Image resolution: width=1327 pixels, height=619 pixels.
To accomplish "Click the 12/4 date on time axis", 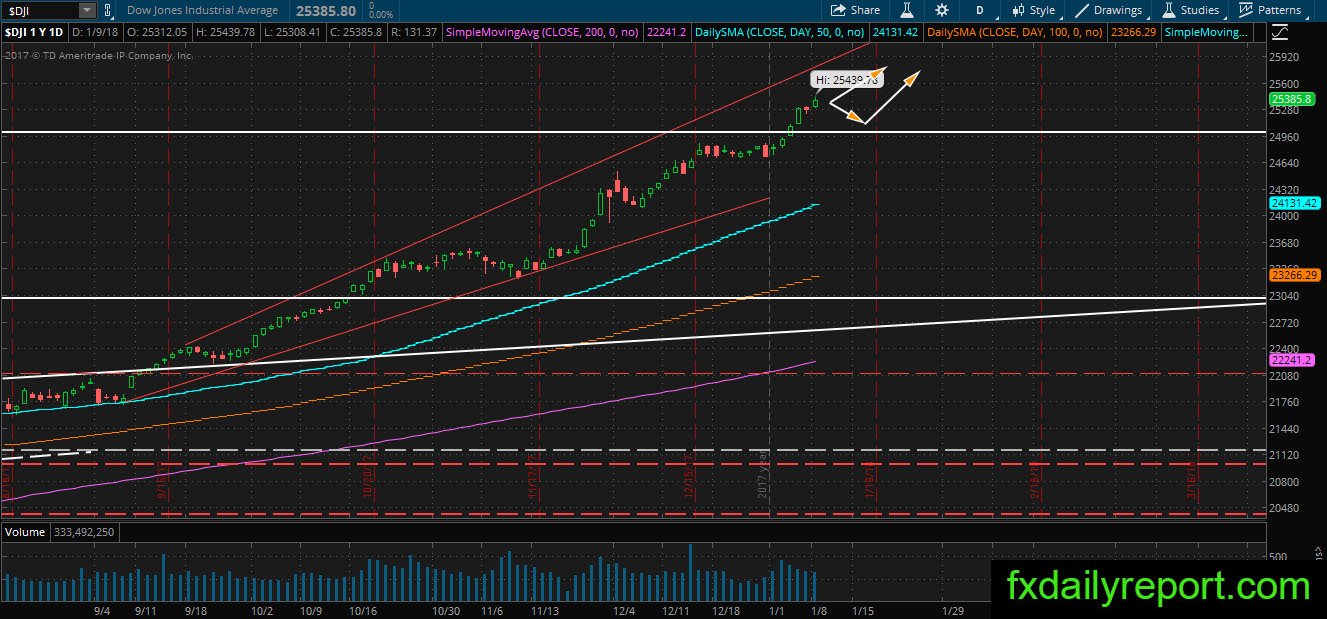I will [x=624, y=609].
